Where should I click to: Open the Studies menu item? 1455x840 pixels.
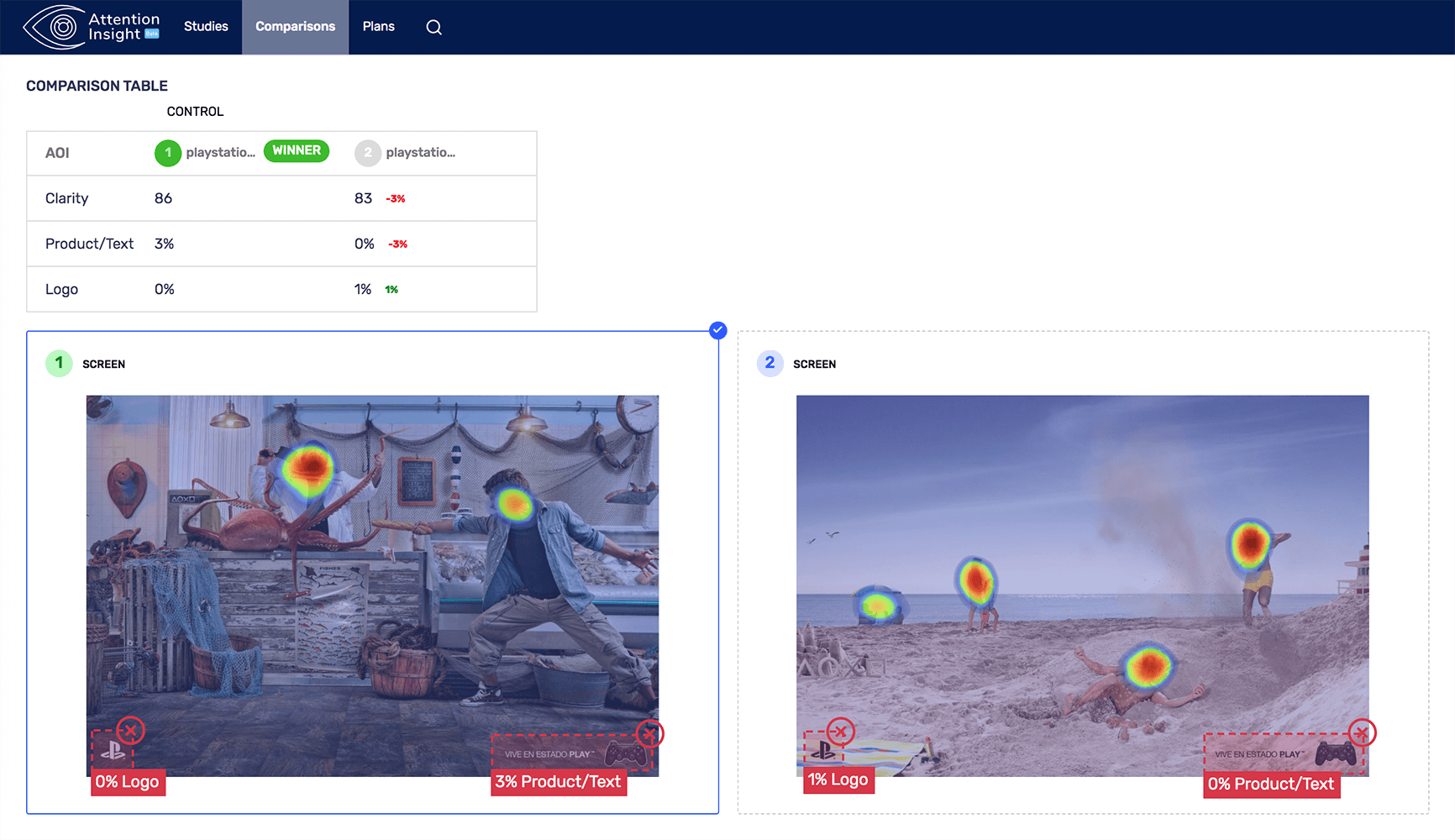click(206, 27)
